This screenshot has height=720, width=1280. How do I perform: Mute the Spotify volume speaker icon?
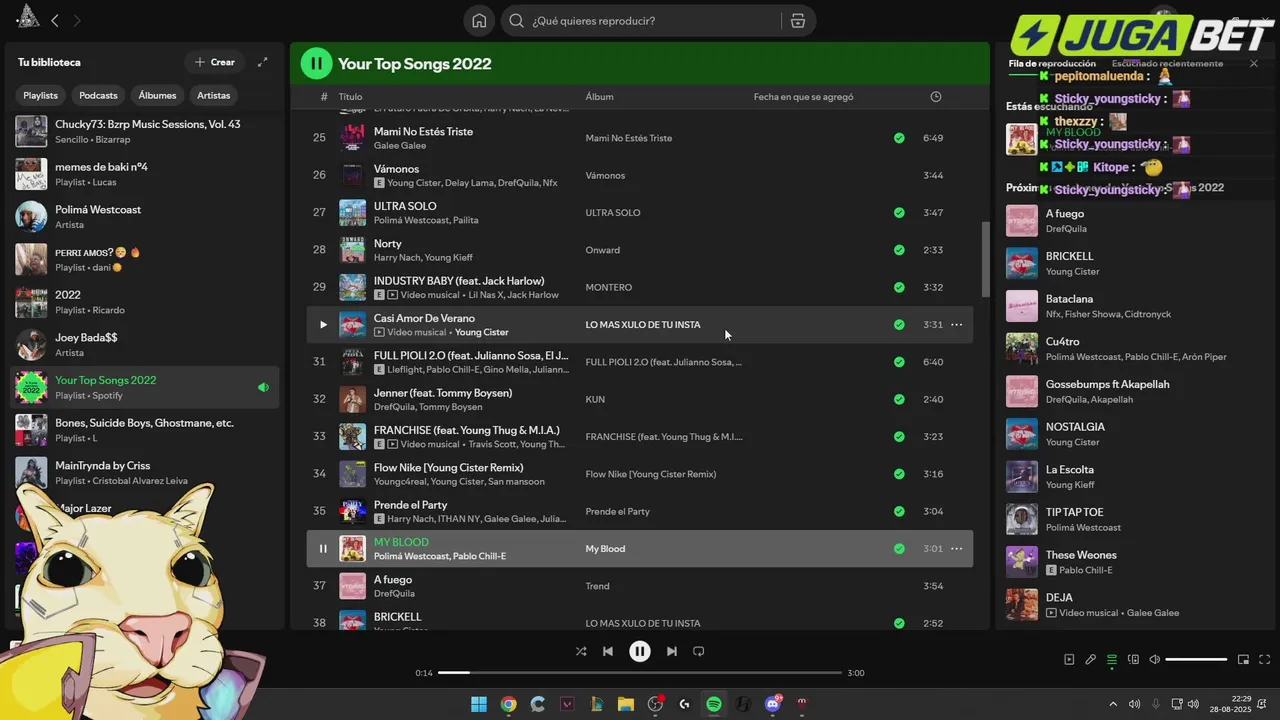1154,660
